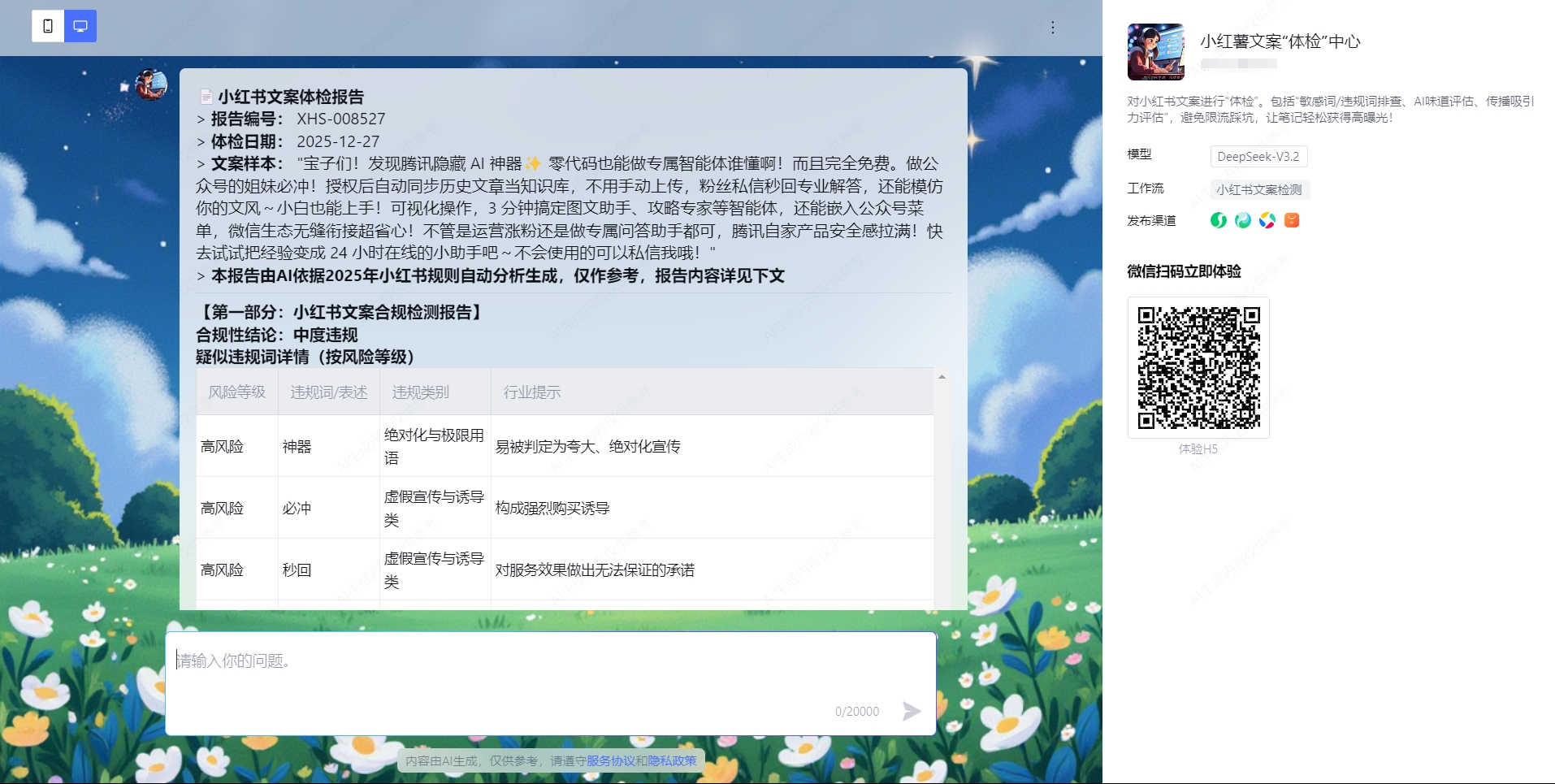Screen dimensions: 1555x784
Task: Click the 本报告由AI依据2025年小红书规则 disclaimer line
Action: point(498,276)
